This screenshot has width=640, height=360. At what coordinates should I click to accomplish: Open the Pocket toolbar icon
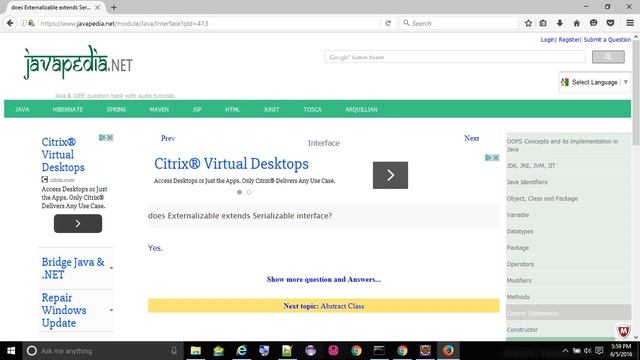pyautogui.click(x=610, y=23)
